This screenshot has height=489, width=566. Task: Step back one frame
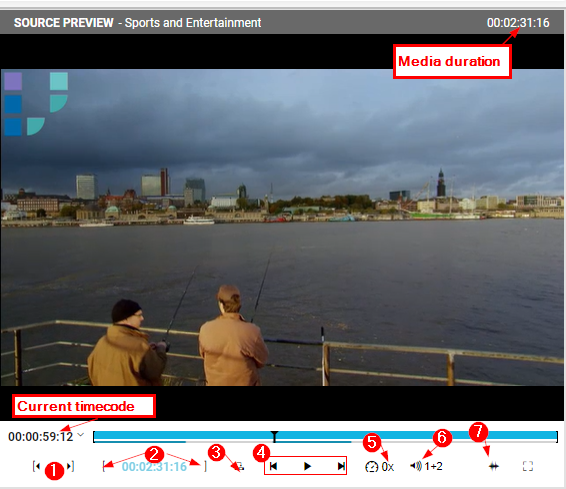pyautogui.click(x=273, y=466)
